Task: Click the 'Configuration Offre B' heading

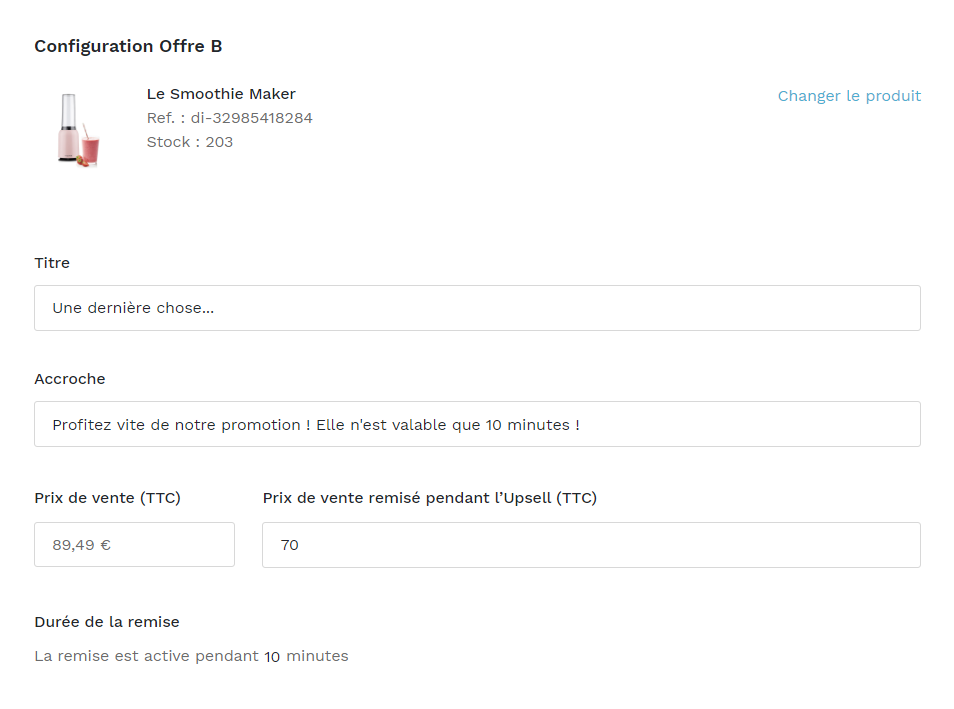Action: 128,46
